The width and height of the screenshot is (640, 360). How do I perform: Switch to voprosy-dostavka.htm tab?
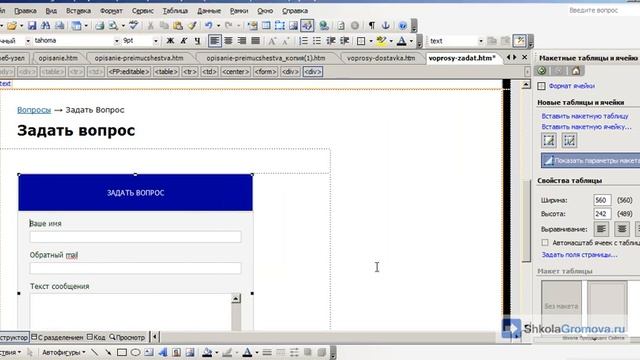(381, 58)
